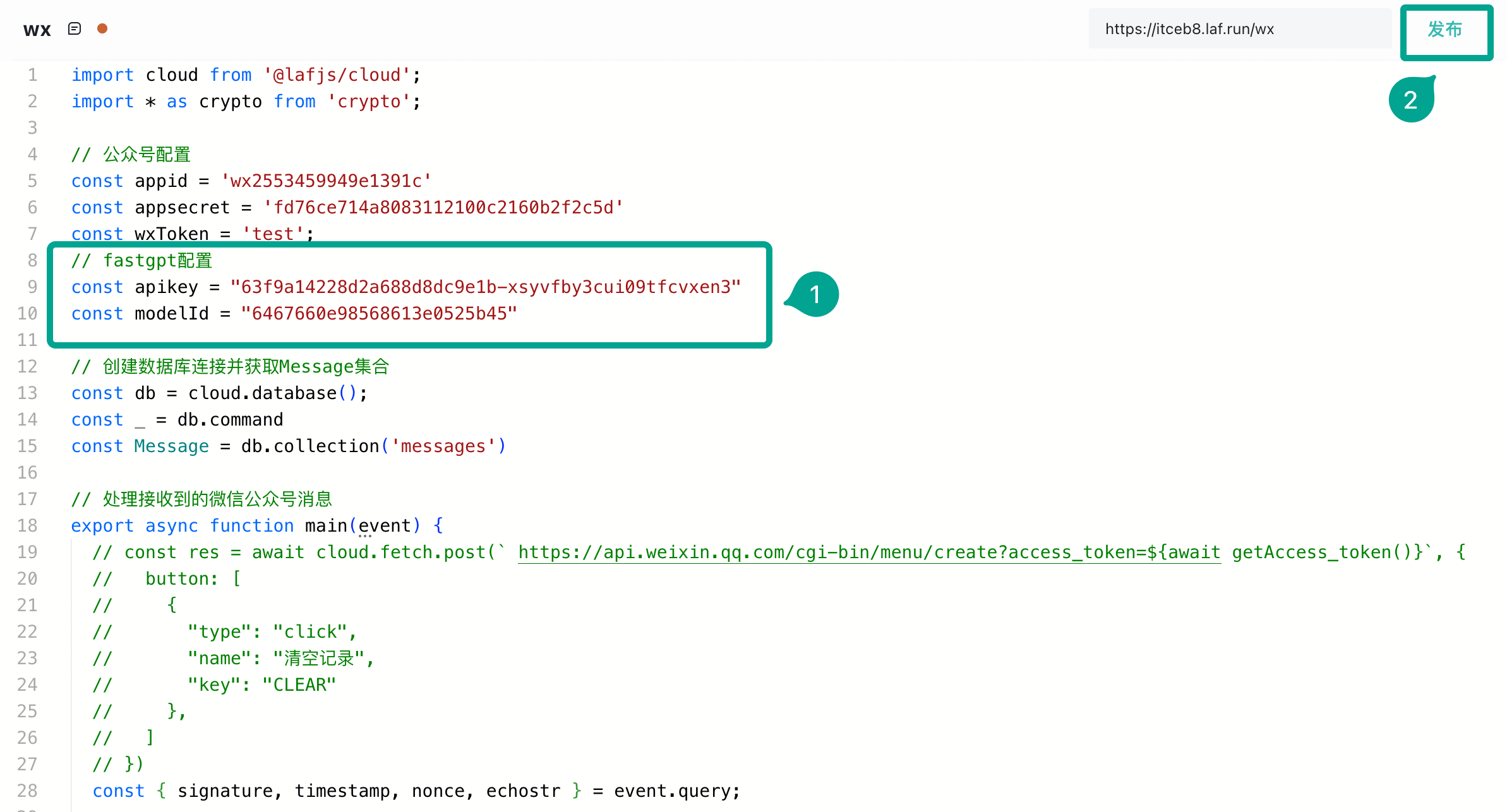This screenshot has height=812, width=1507.
Task: Click the main function name on line 18
Action: coord(326,525)
